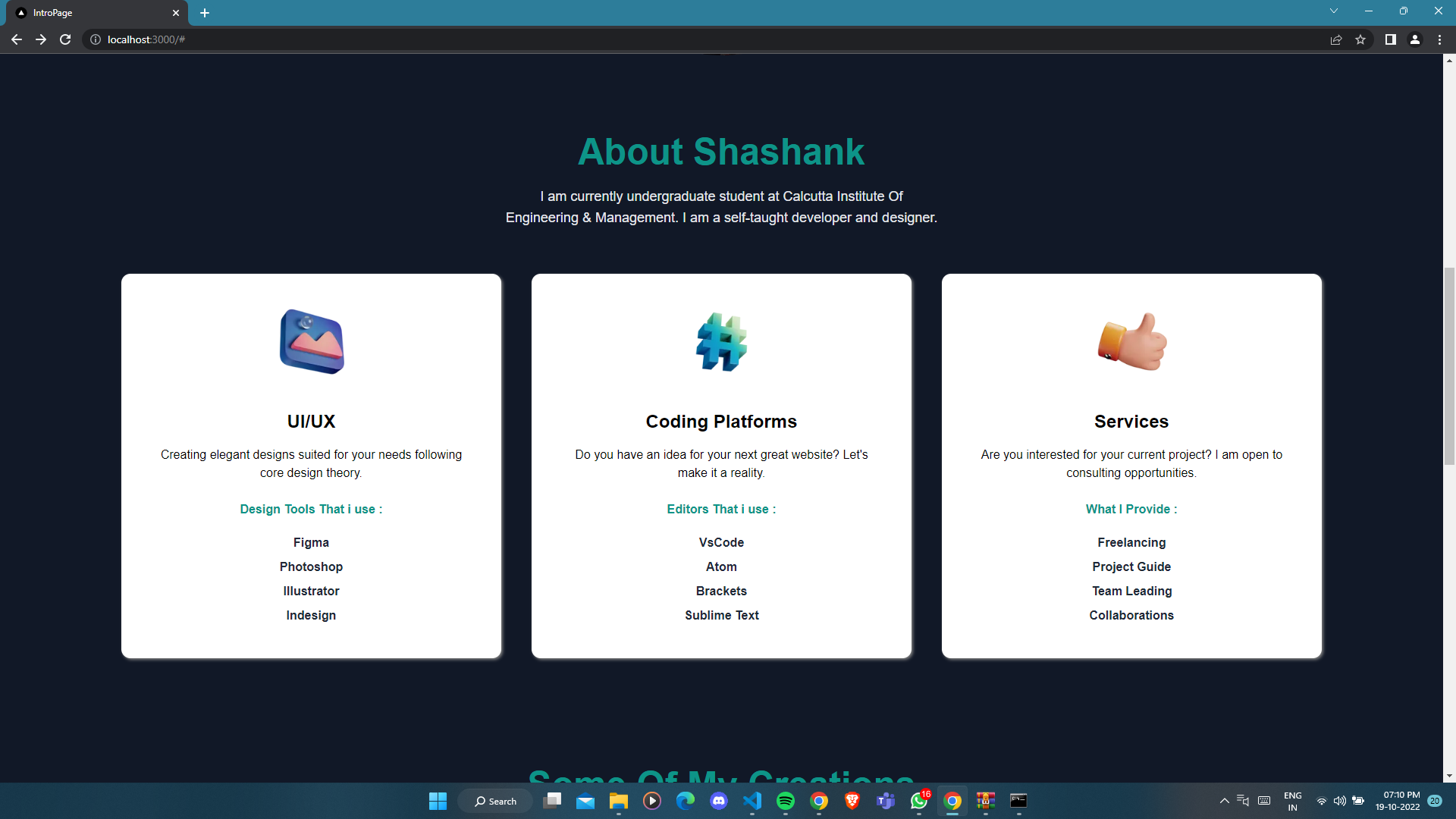
Task: Mute system volume via the speaker icon
Action: pos(1339,800)
